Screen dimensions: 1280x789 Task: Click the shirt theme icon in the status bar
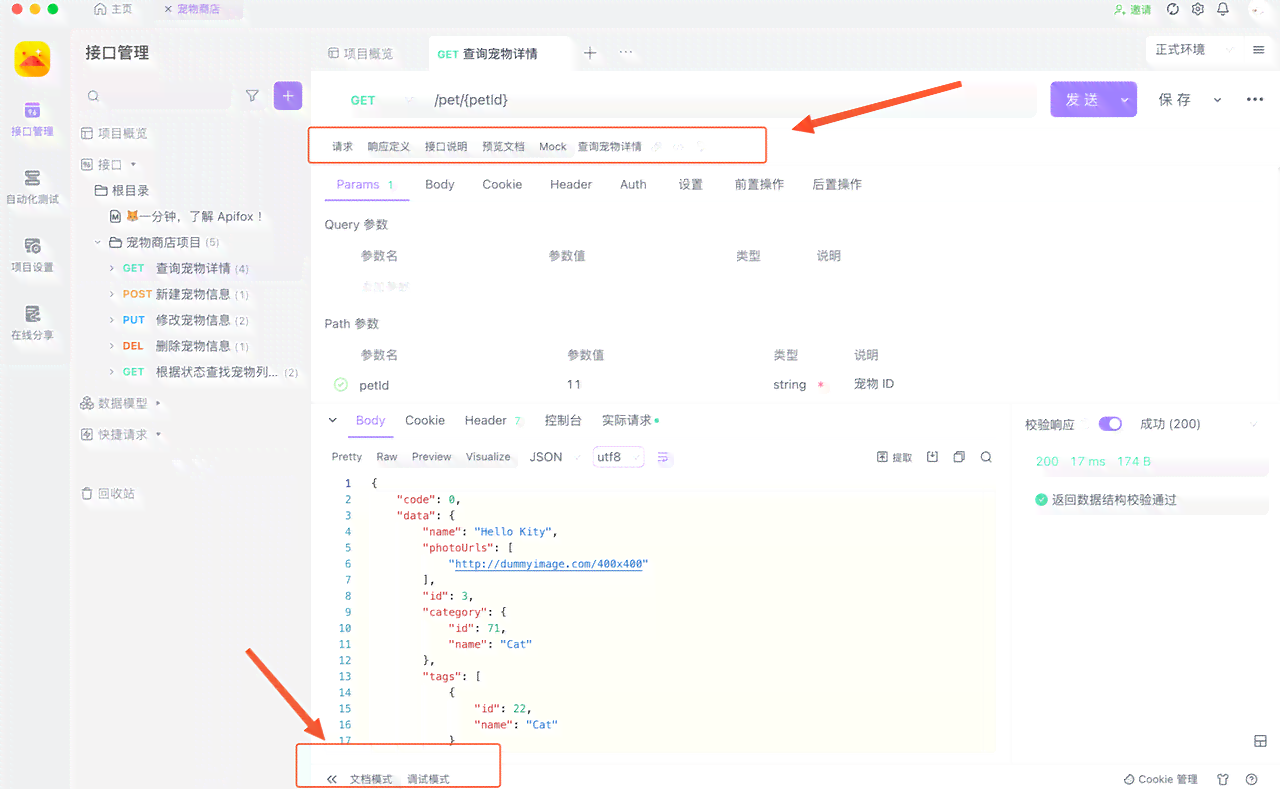click(x=1223, y=779)
